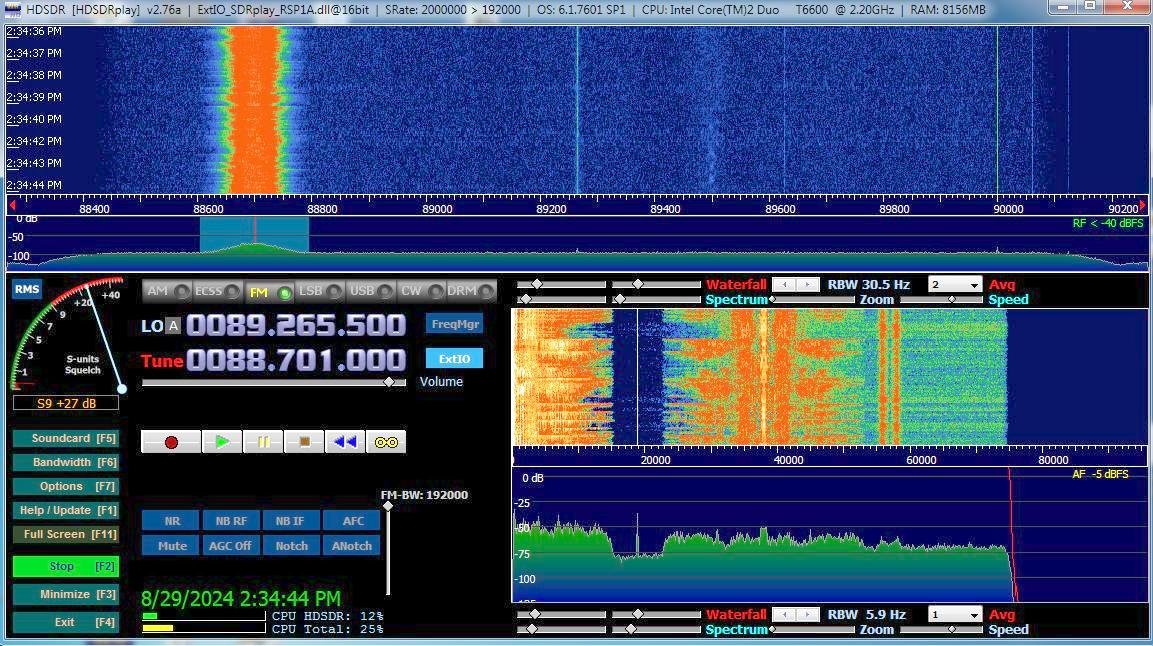Click the 8/29/2024 2:34:44 PM date display
The height and width of the screenshot is (646, 1153).
[x=240, y=598]
